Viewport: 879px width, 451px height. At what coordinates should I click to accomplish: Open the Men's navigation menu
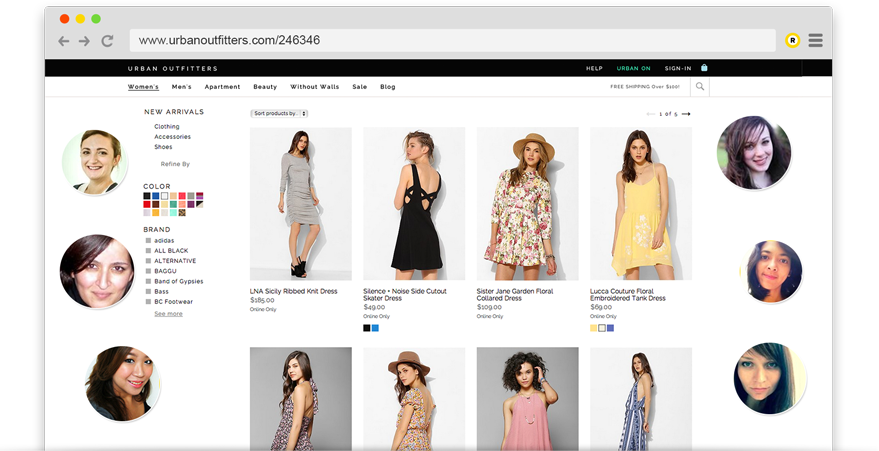[181, 87]
